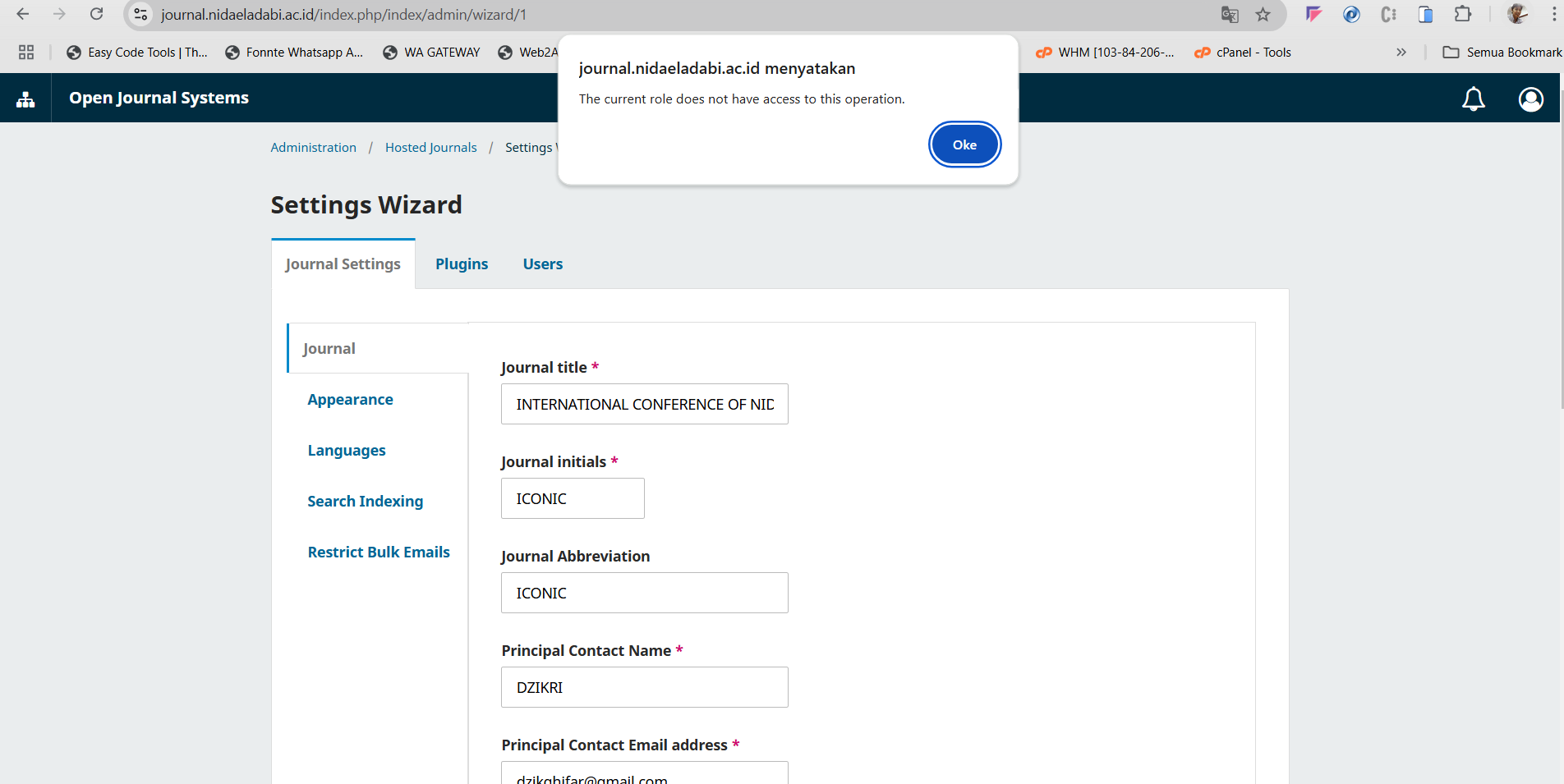This screenshot has width=1564, height=784.
Task: Open the user profile avatar menu
Action: 1531,99
